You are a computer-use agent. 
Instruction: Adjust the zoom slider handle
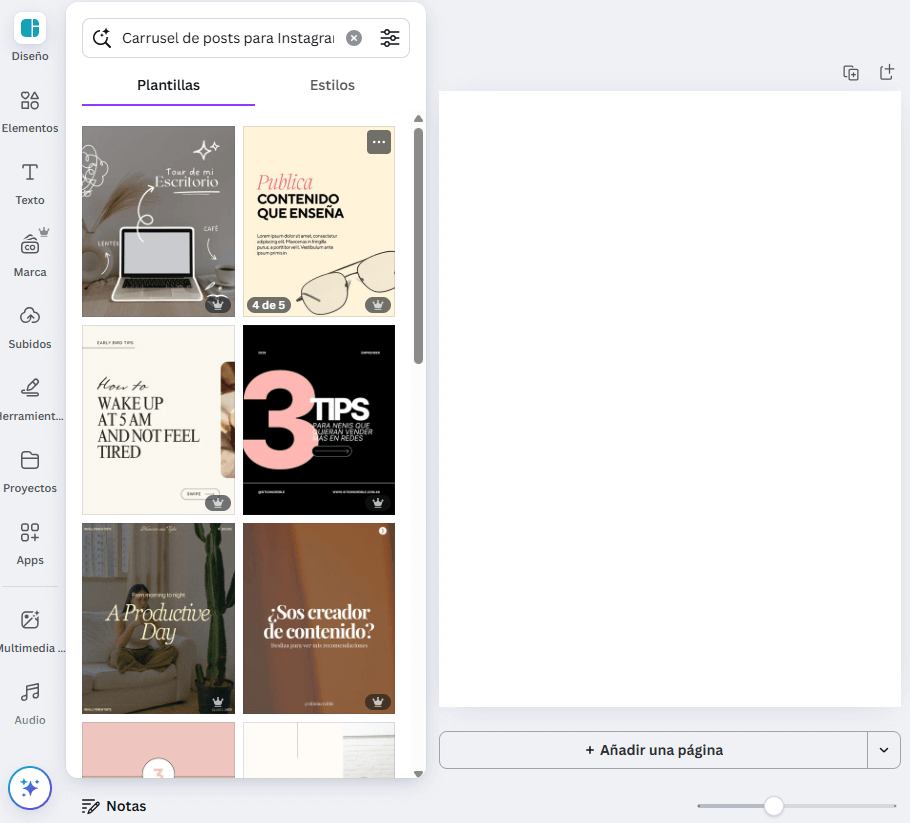tap(773, 806)
